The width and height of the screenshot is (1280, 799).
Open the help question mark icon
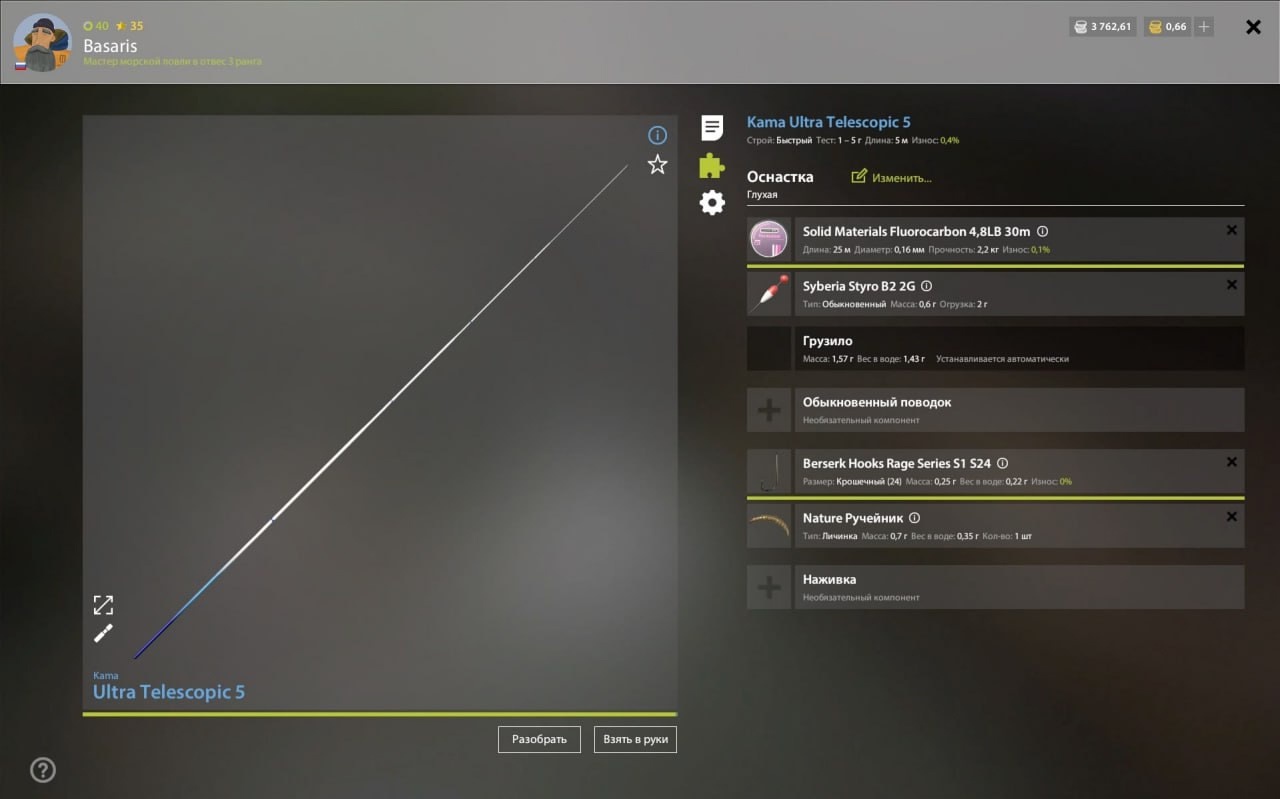click(43, 770)
